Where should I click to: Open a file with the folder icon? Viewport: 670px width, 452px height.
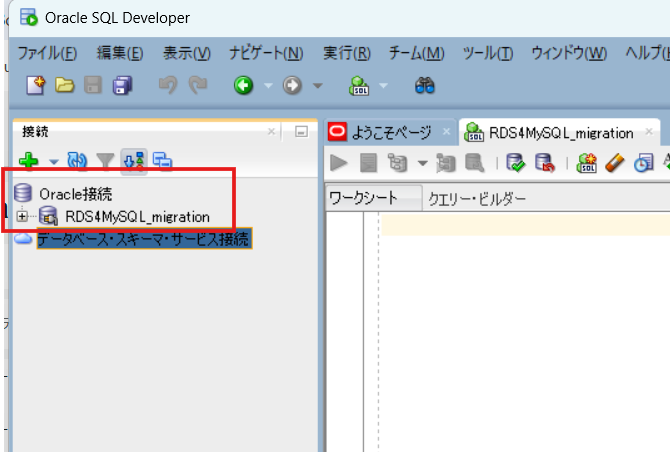[65, 85]
